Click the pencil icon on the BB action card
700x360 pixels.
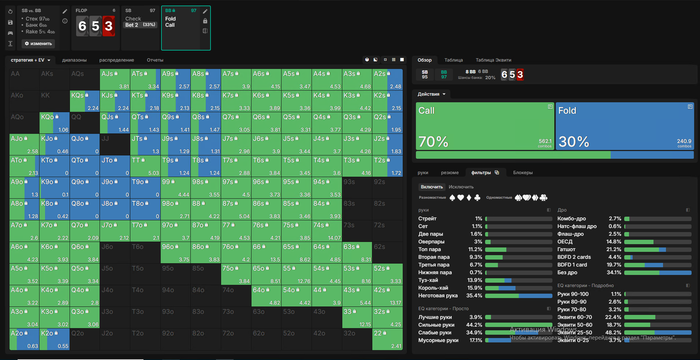pyautogui.click(x=205, y=11)
